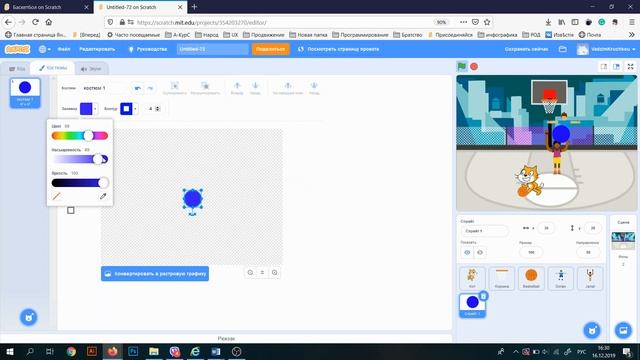
Task: Open the Edit menu
Action: click(x=97, y=49)
